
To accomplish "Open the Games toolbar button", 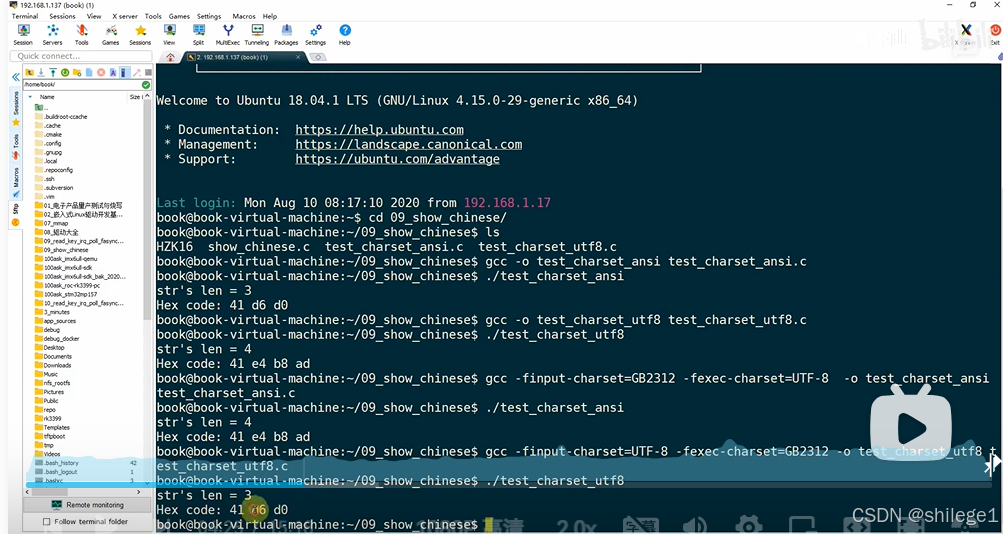I will coord(111,35).
